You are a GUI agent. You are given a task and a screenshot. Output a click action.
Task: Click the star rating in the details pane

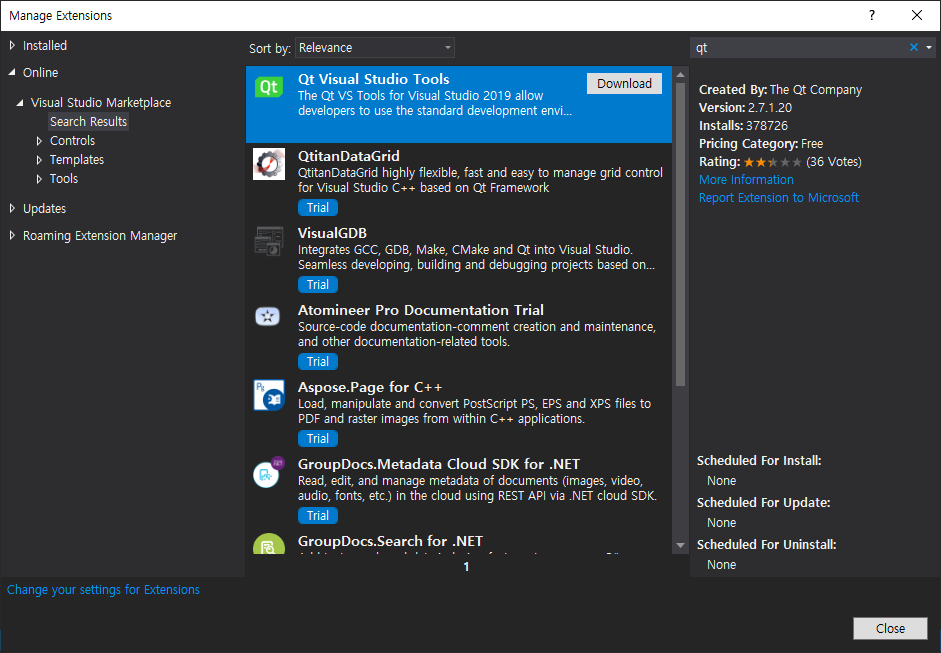[x=772, y=162]
